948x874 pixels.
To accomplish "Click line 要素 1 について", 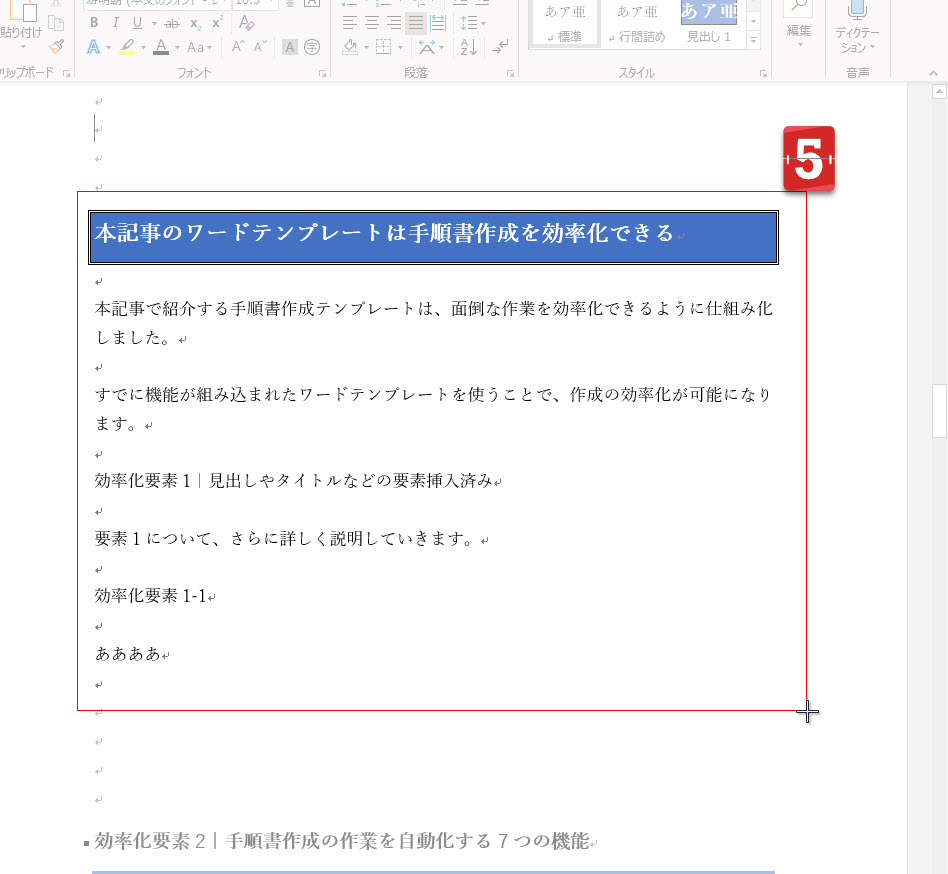I will coord(284,539).
